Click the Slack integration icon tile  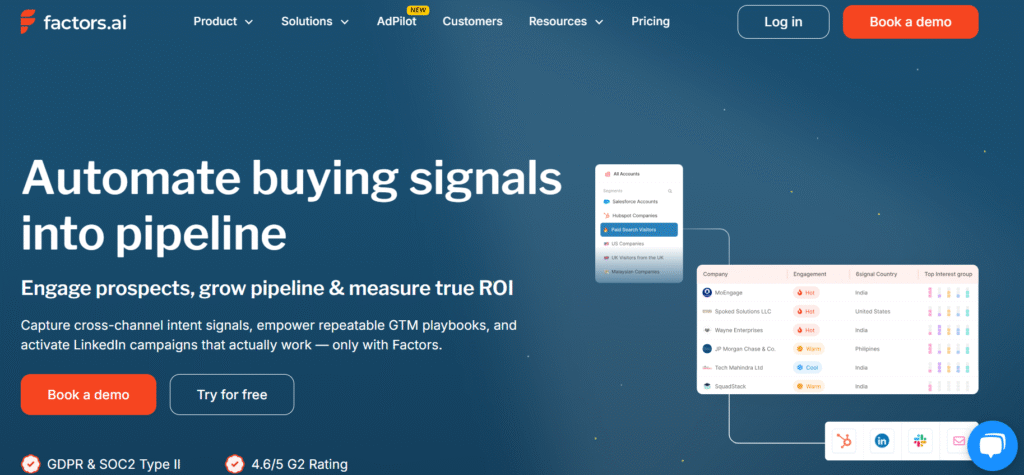point(920,441)
